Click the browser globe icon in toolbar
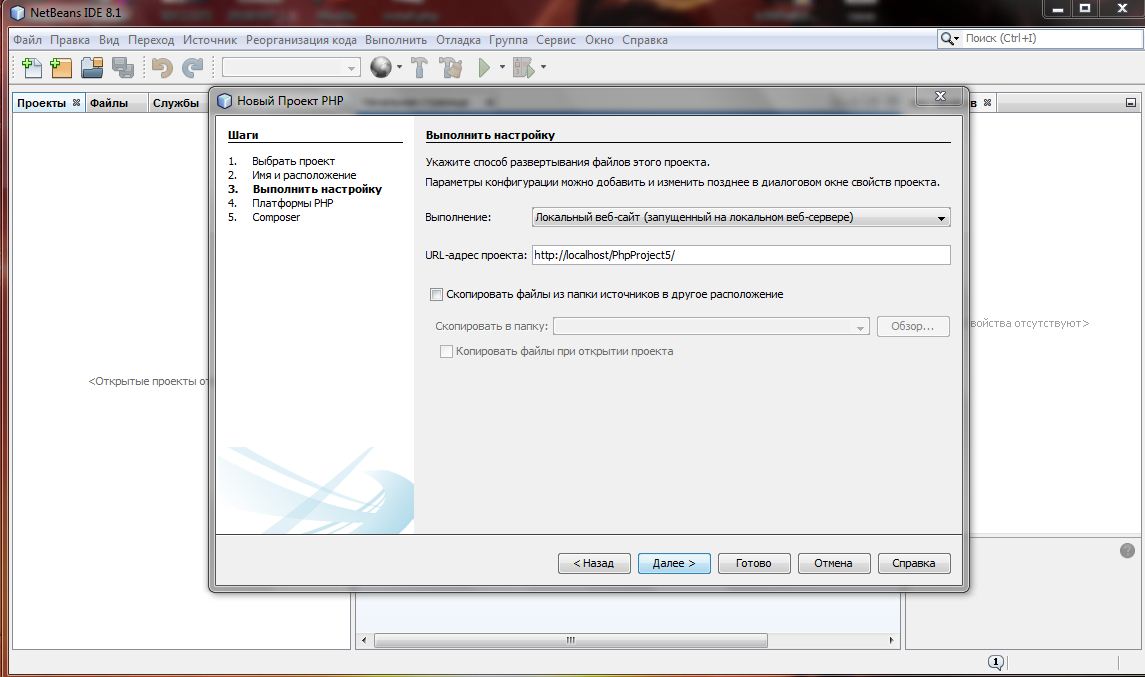The image size is (1145, 677). [380, 67]
